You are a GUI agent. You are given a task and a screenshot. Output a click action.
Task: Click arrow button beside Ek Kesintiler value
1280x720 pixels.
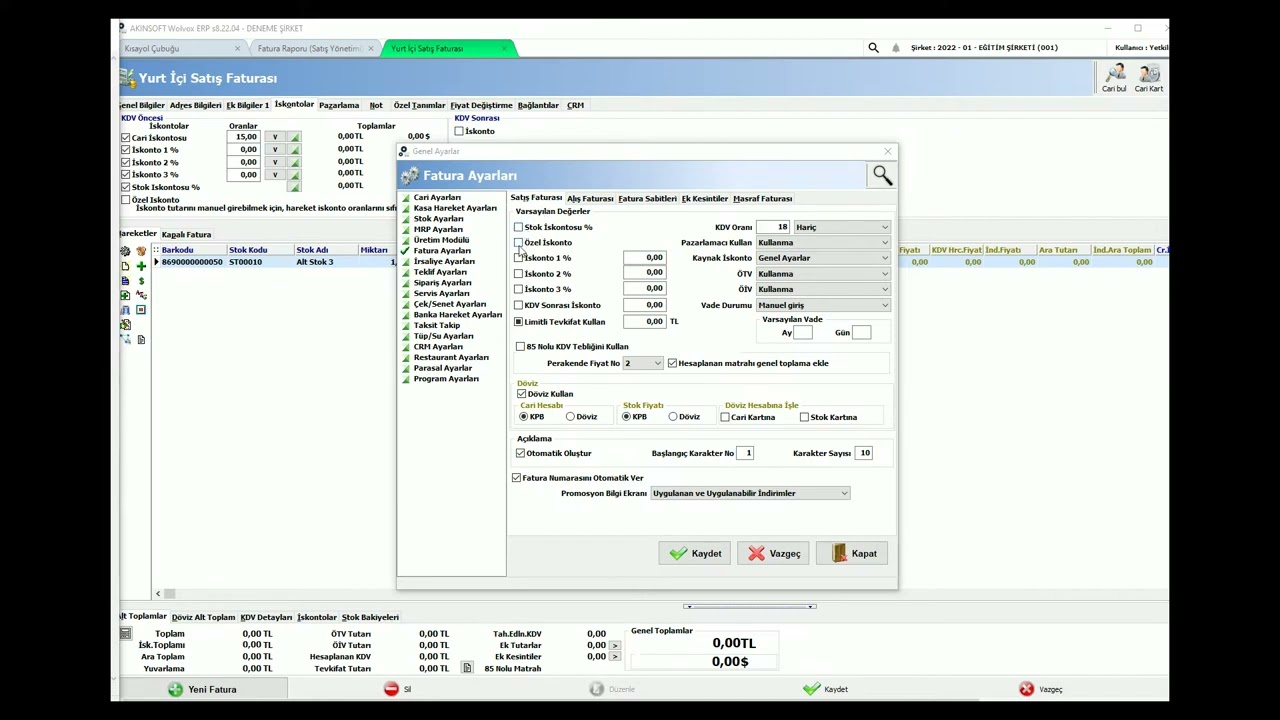tap(615, 657)
